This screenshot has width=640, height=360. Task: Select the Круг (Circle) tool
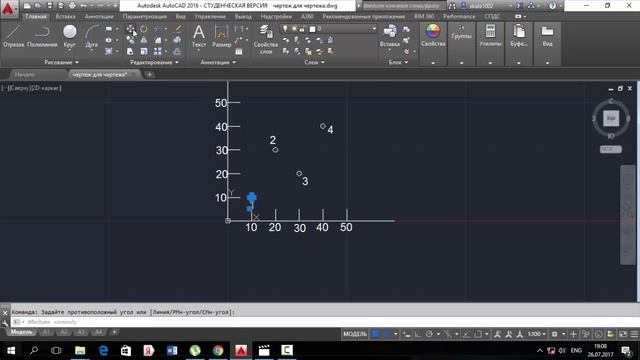pyautogui.click(x=70, y=36)
